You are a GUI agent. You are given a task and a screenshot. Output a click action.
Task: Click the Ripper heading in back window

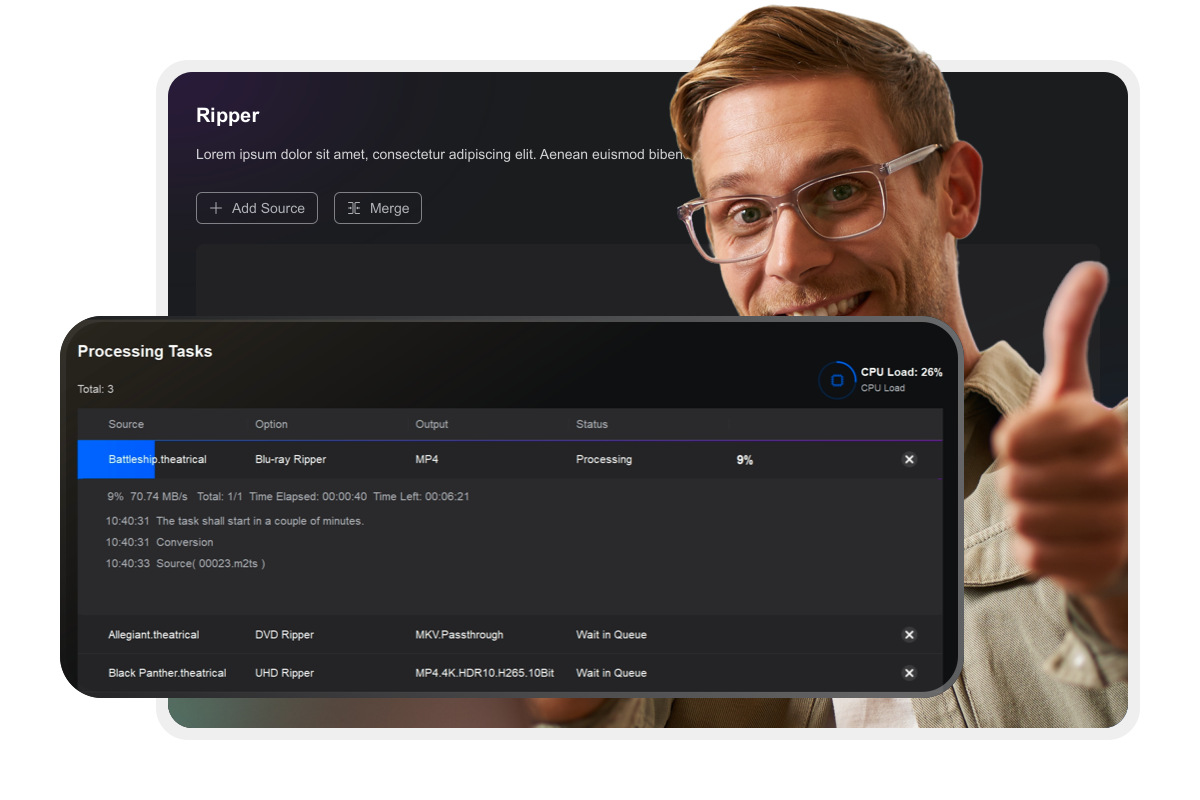[x=228, y=116]
